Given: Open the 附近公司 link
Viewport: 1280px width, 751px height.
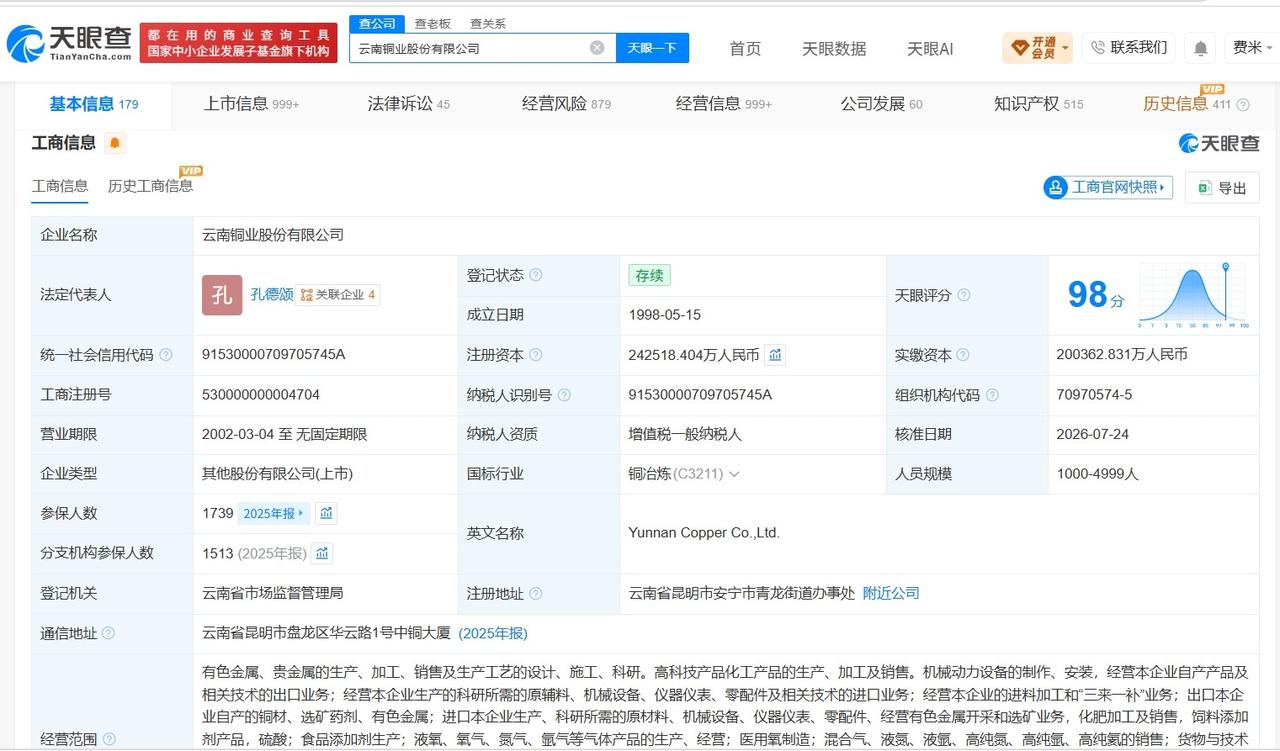Looking at the screenshot, I should click(891, 593).
